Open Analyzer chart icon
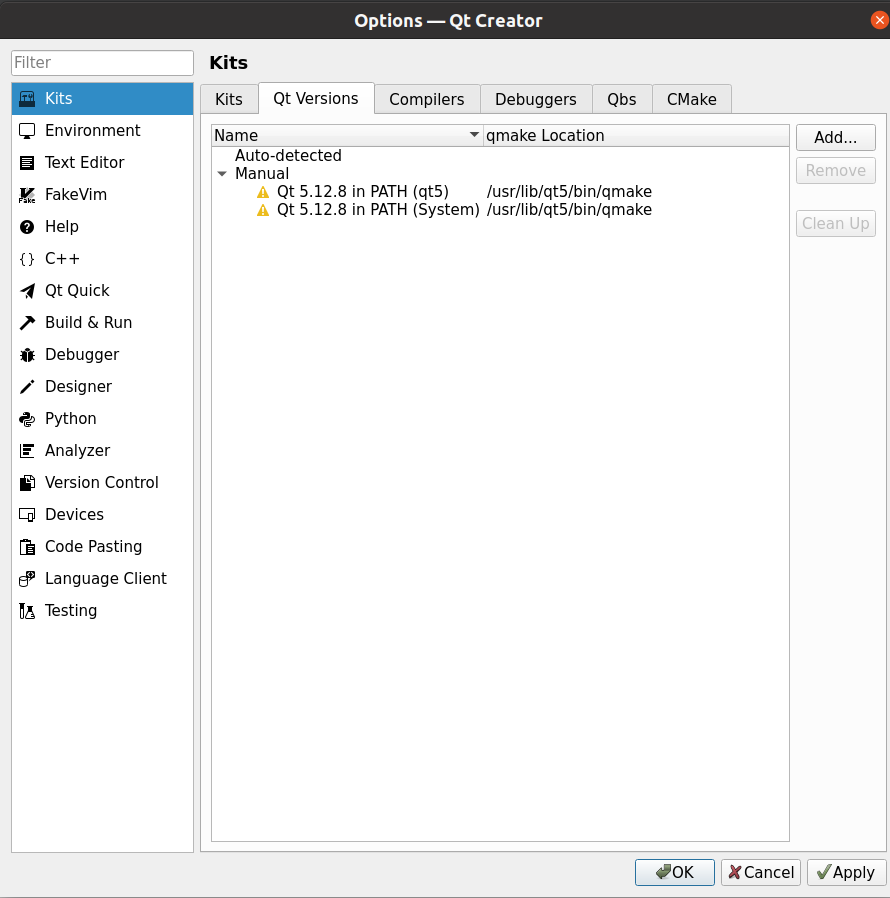 point(27,451)
